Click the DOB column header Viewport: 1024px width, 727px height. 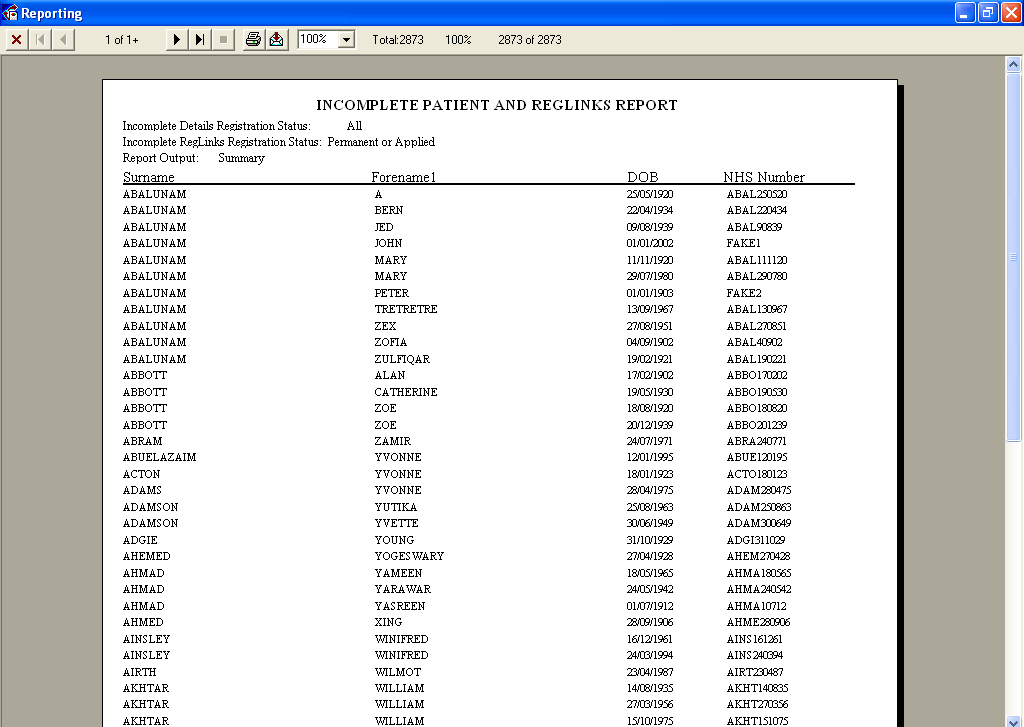click(643, 177)
